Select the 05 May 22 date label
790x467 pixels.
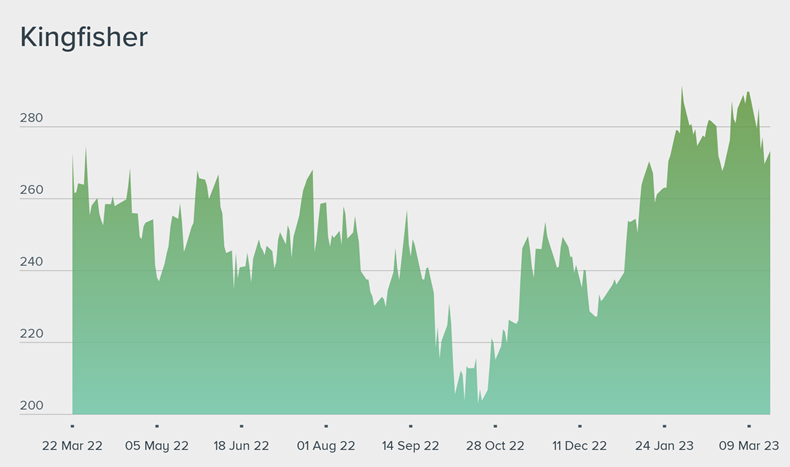coord(156,446)
